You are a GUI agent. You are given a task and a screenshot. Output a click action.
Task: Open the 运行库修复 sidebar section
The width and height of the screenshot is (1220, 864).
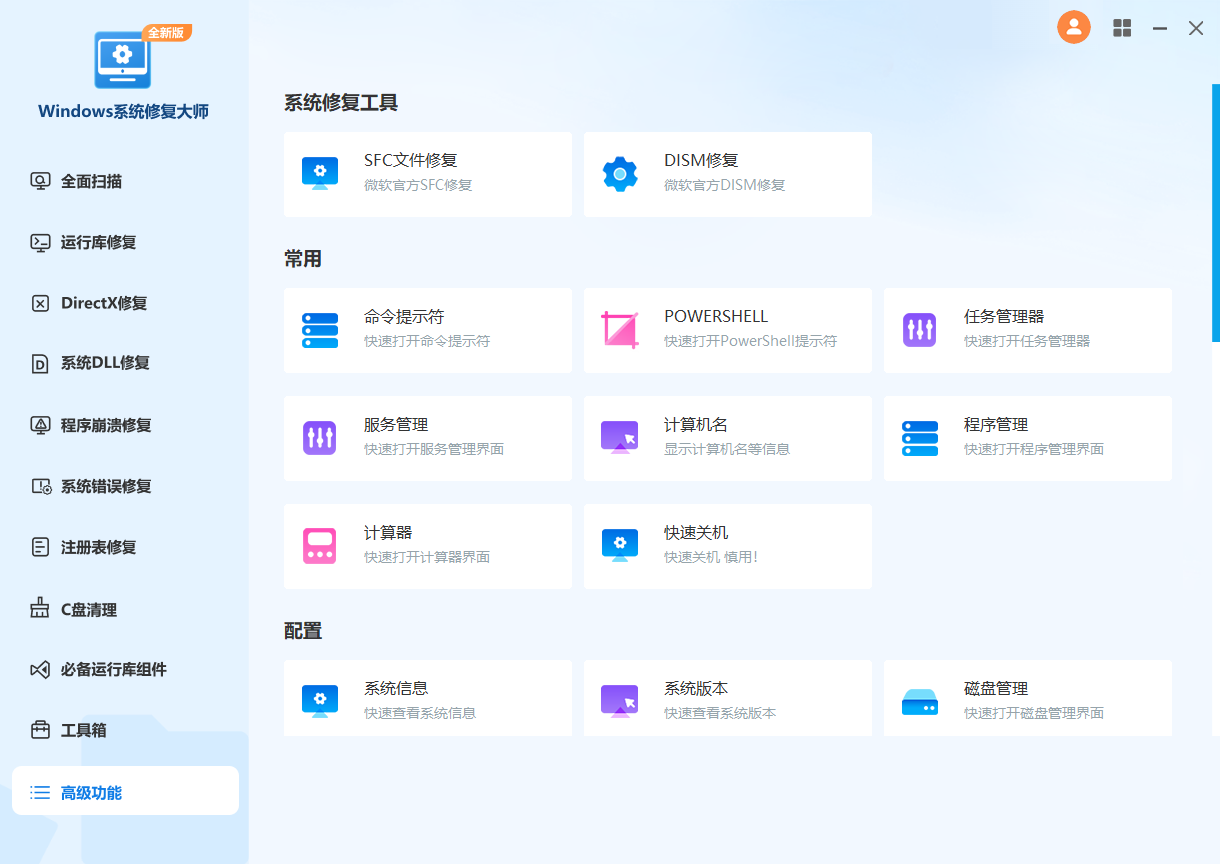98,242
